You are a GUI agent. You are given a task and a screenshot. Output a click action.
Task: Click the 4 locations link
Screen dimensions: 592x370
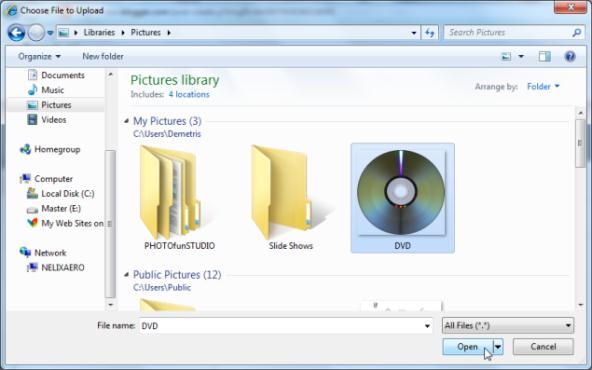pos(189,94)
